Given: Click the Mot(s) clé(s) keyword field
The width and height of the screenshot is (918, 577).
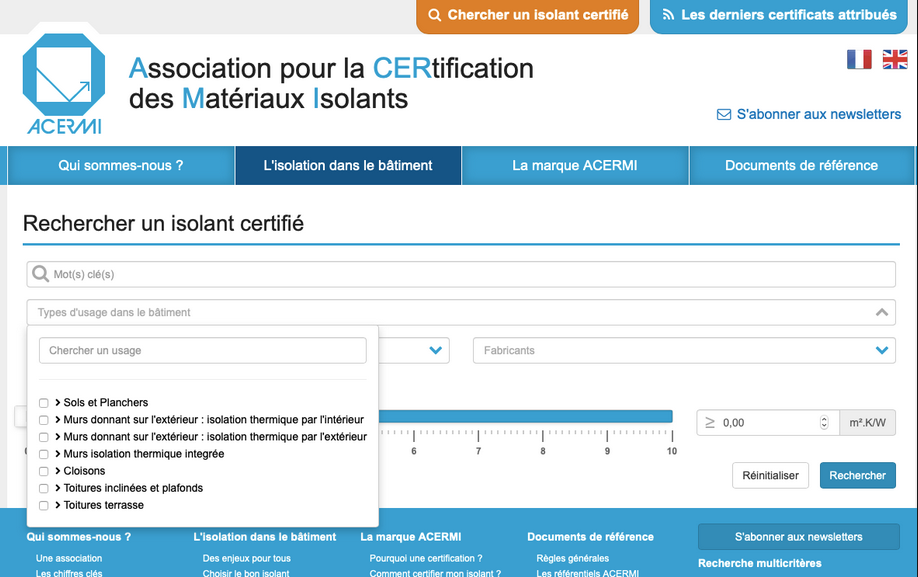Looking at the screenshot, I should click(x=461, y=274).
